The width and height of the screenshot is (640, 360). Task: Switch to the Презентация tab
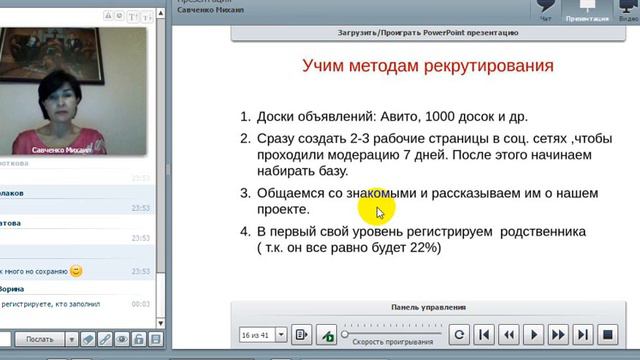coord(587,11)
